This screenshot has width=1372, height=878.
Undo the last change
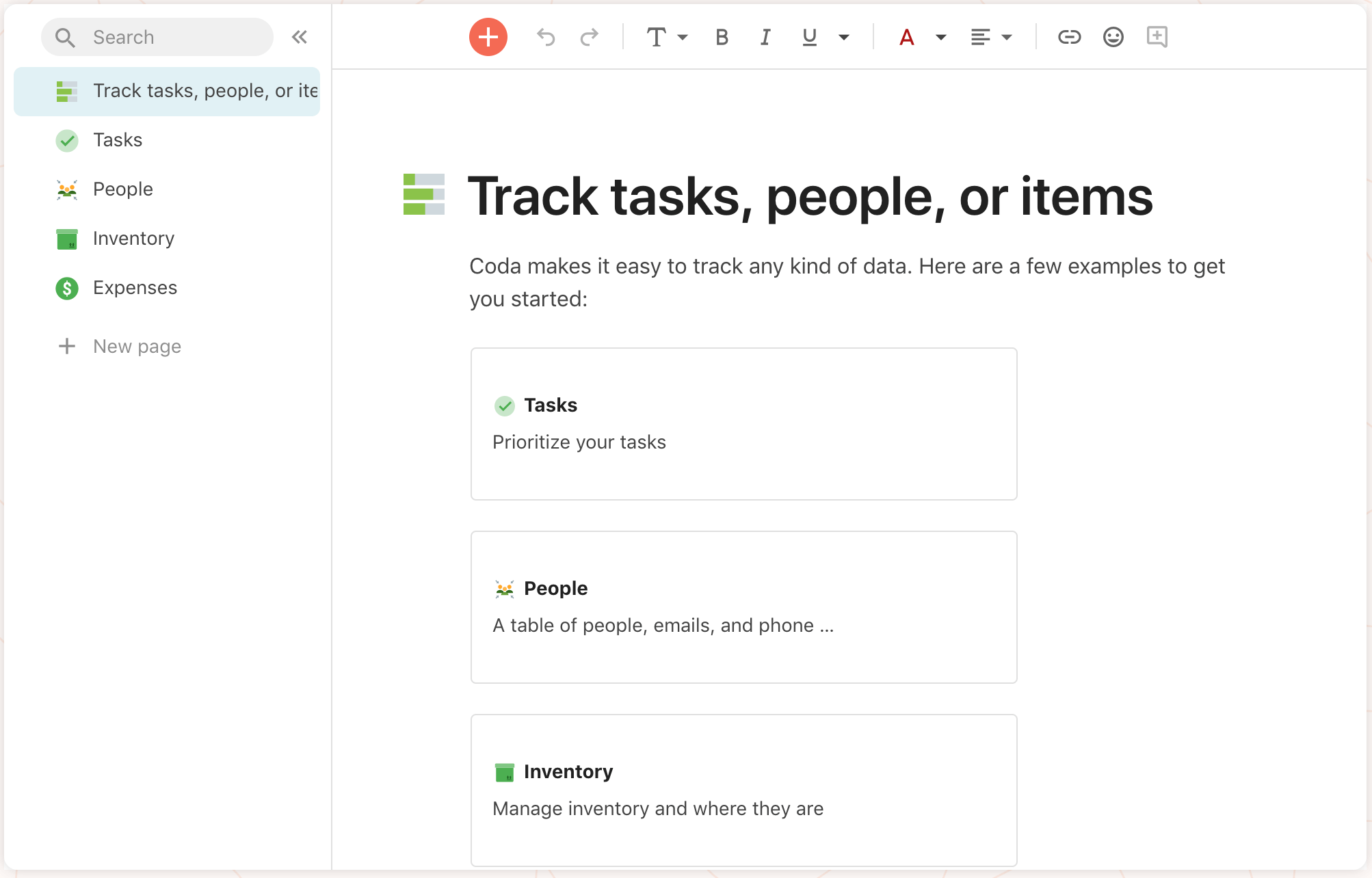546,37
